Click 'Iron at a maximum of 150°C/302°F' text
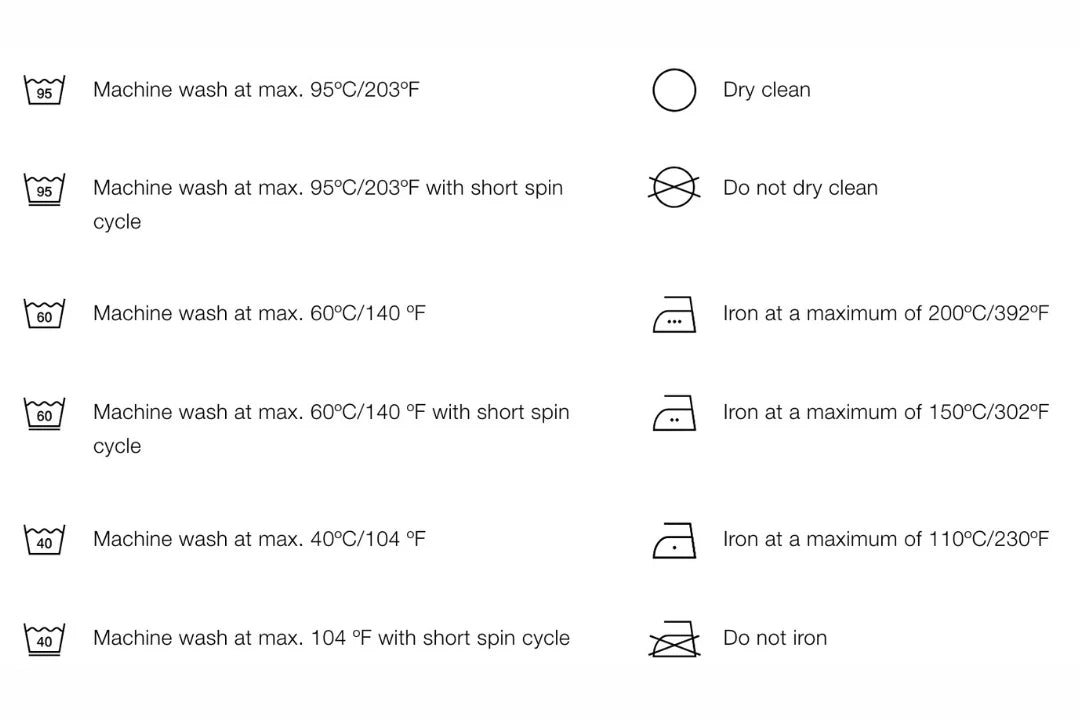 click(886, 412)
